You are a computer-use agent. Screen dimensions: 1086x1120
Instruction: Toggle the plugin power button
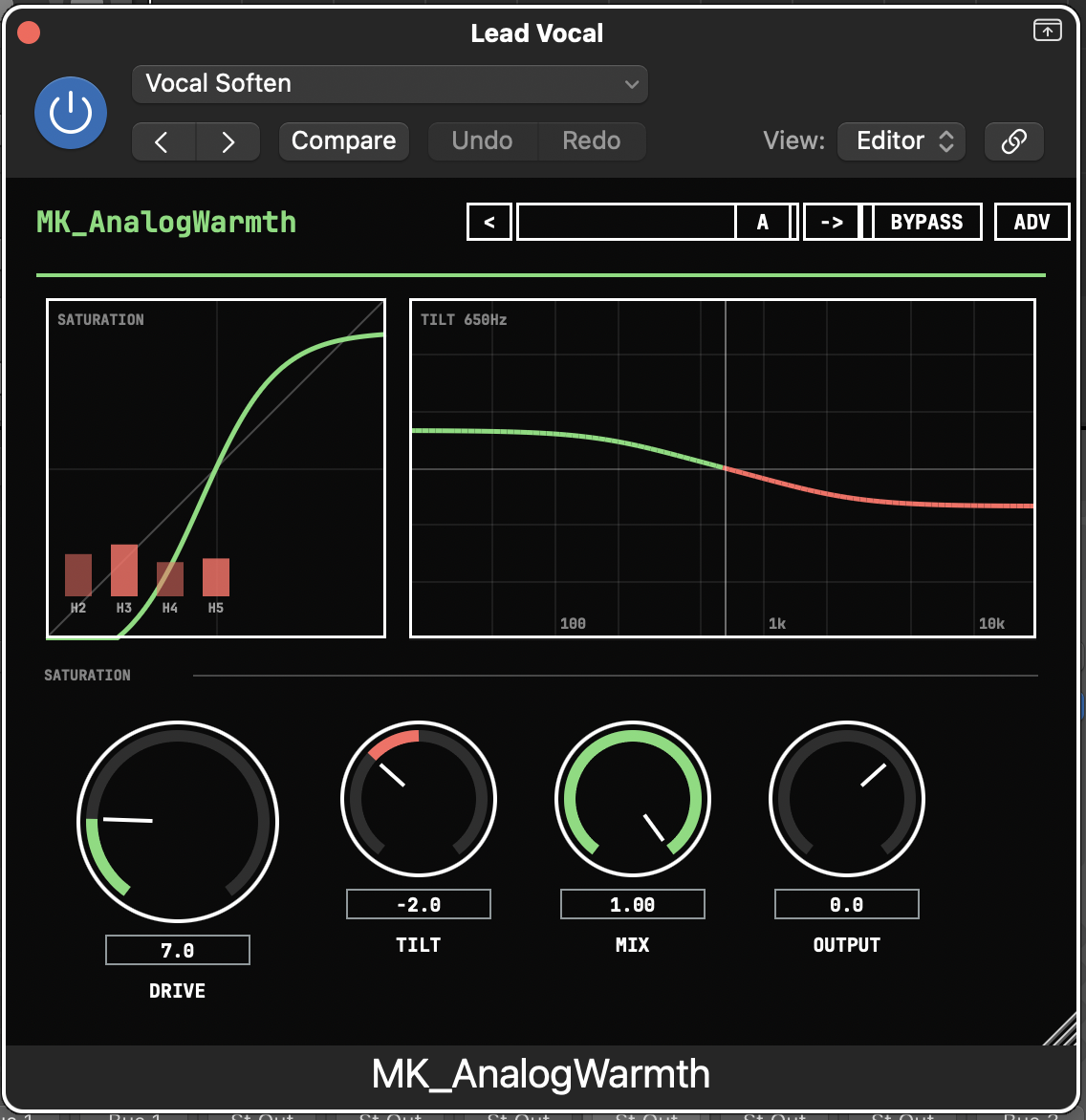click(71, 113)
